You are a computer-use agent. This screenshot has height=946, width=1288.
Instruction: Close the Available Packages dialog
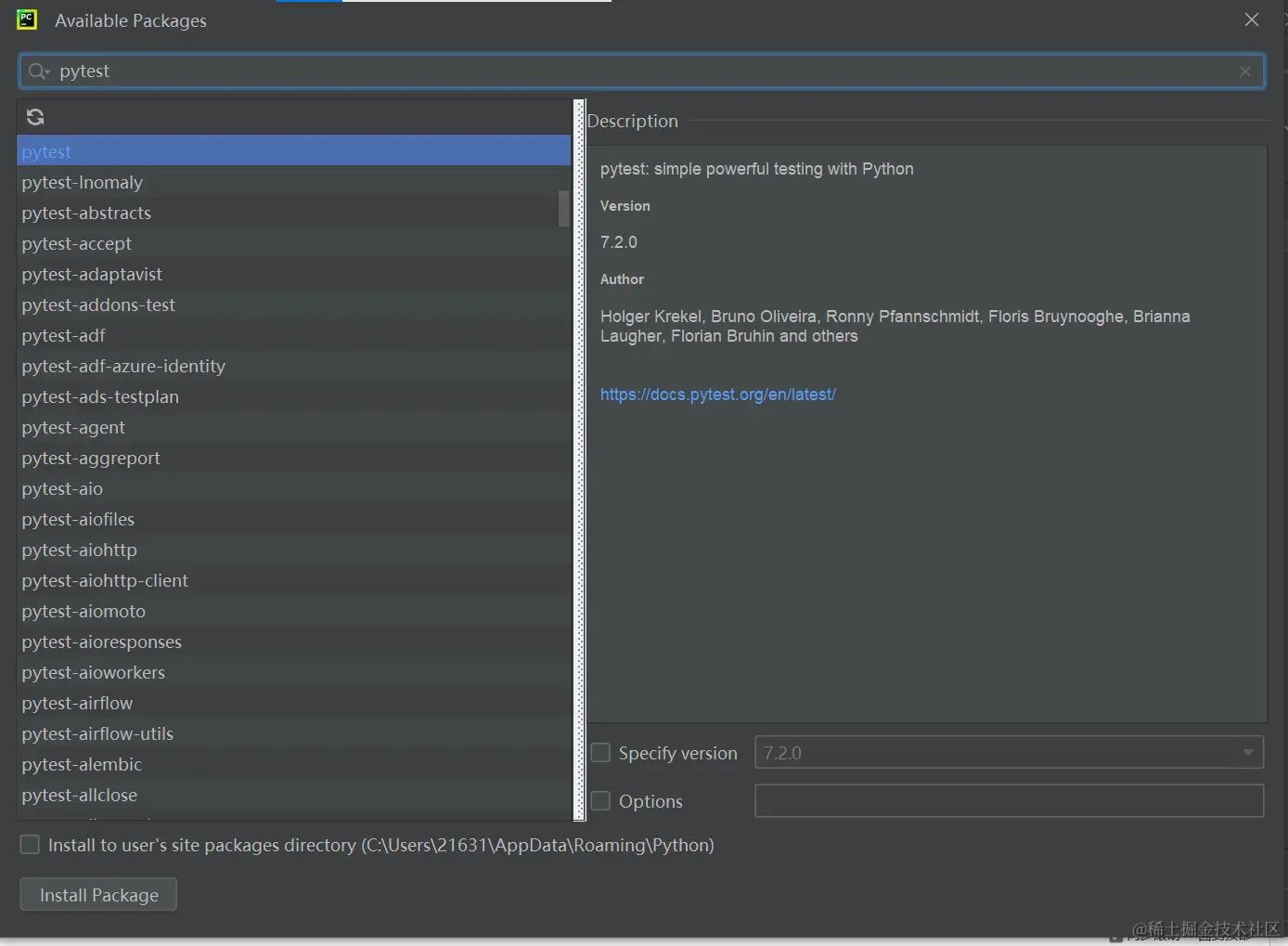point(1252,19)
